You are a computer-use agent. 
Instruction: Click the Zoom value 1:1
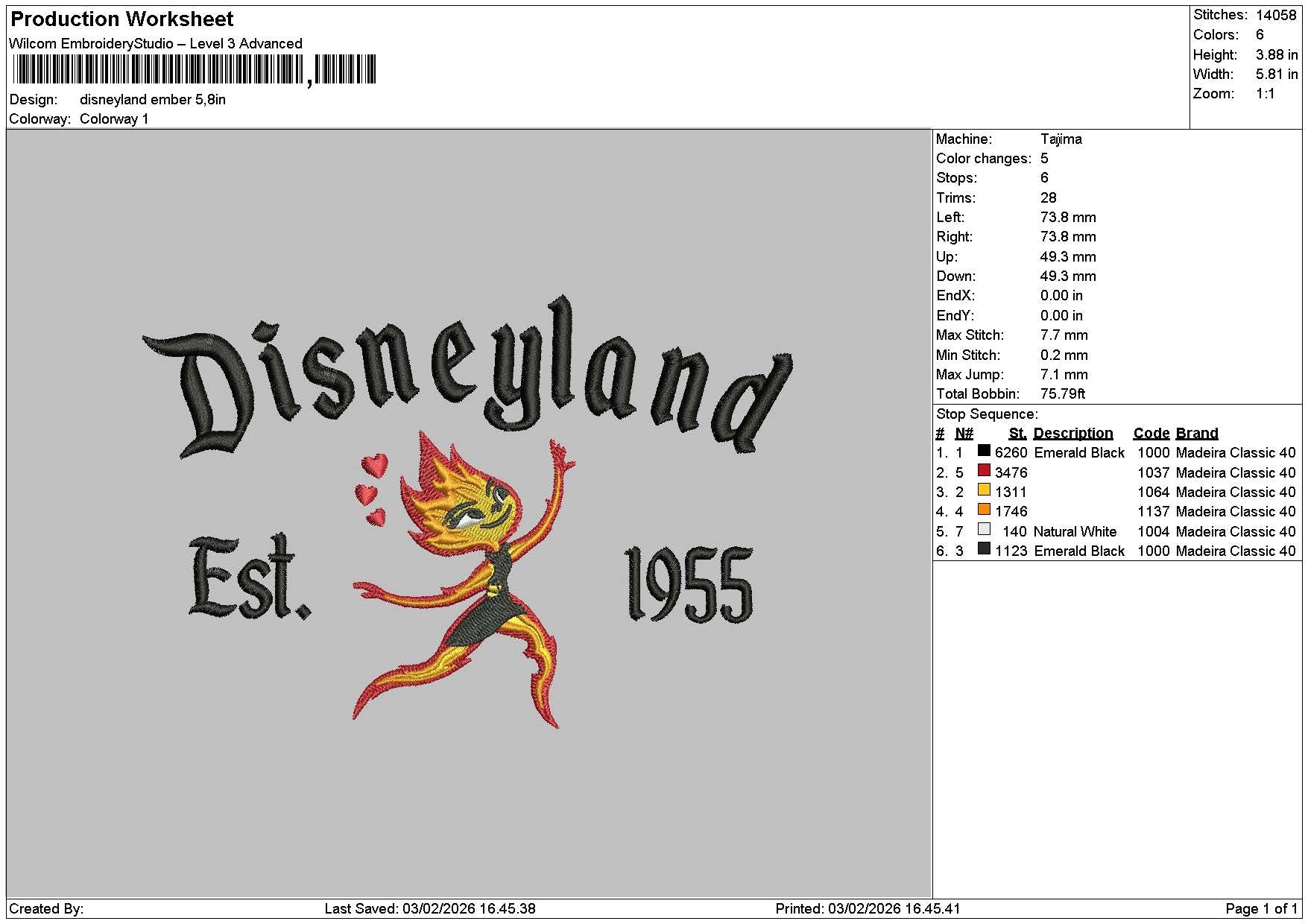click(x=1266, y=94)
